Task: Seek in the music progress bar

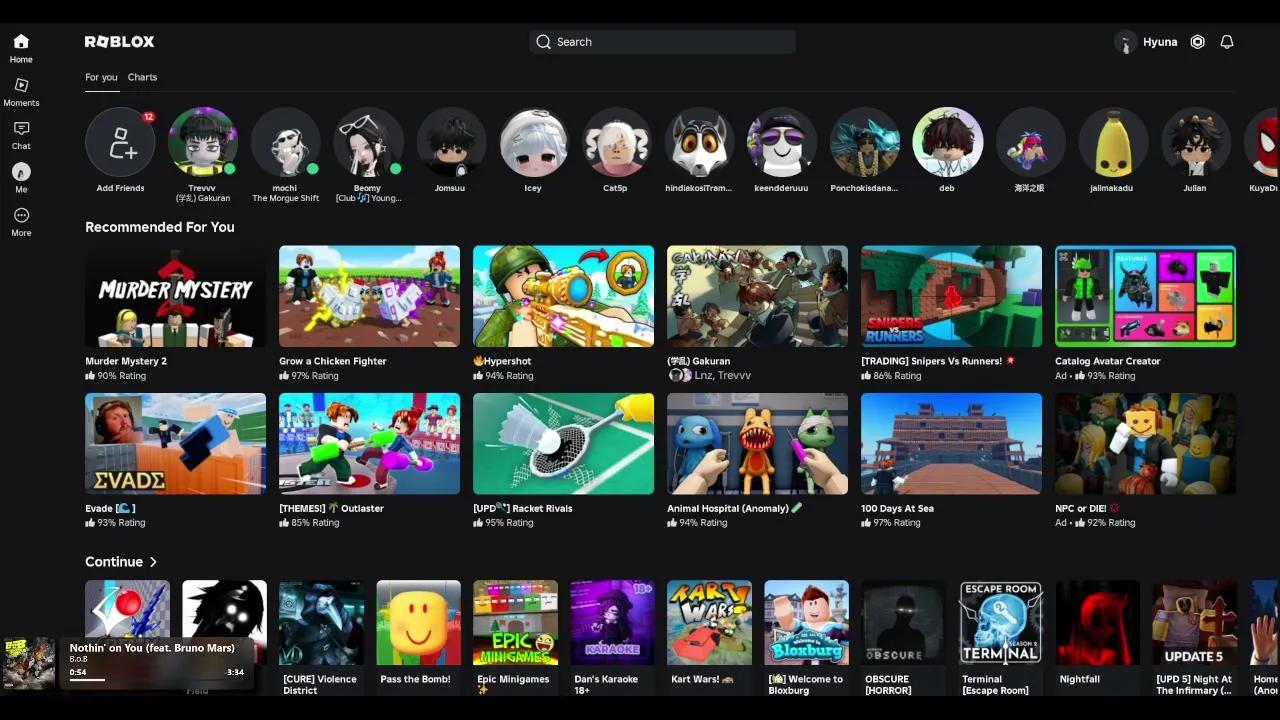Action: pyautogui.click(x=157, y=680)
